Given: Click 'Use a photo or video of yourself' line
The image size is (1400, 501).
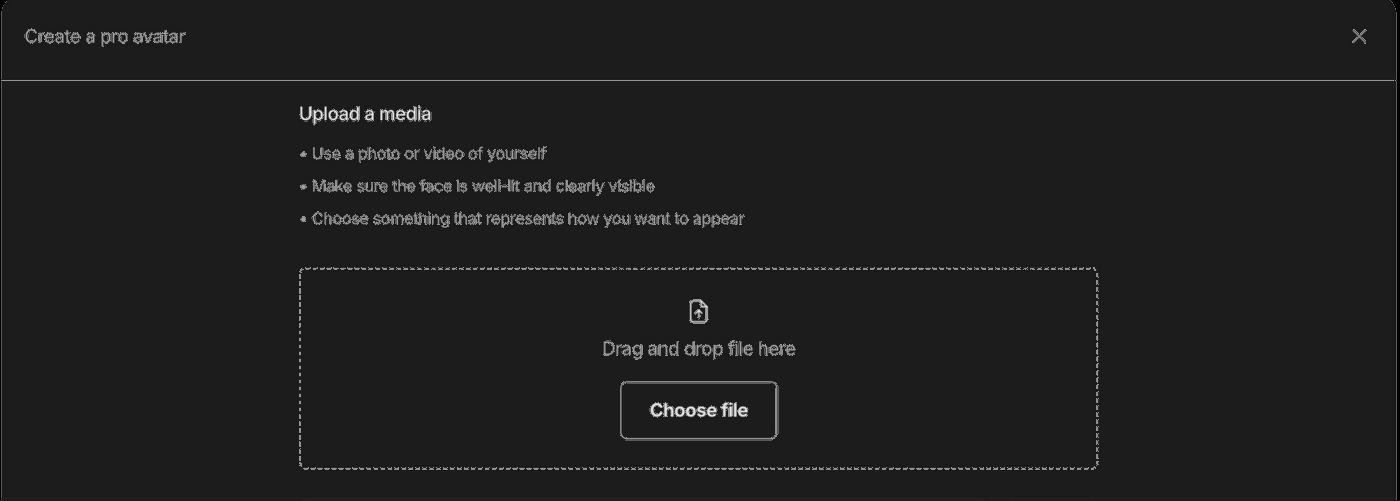Looking at the screenshot, I should click(428, 154).
